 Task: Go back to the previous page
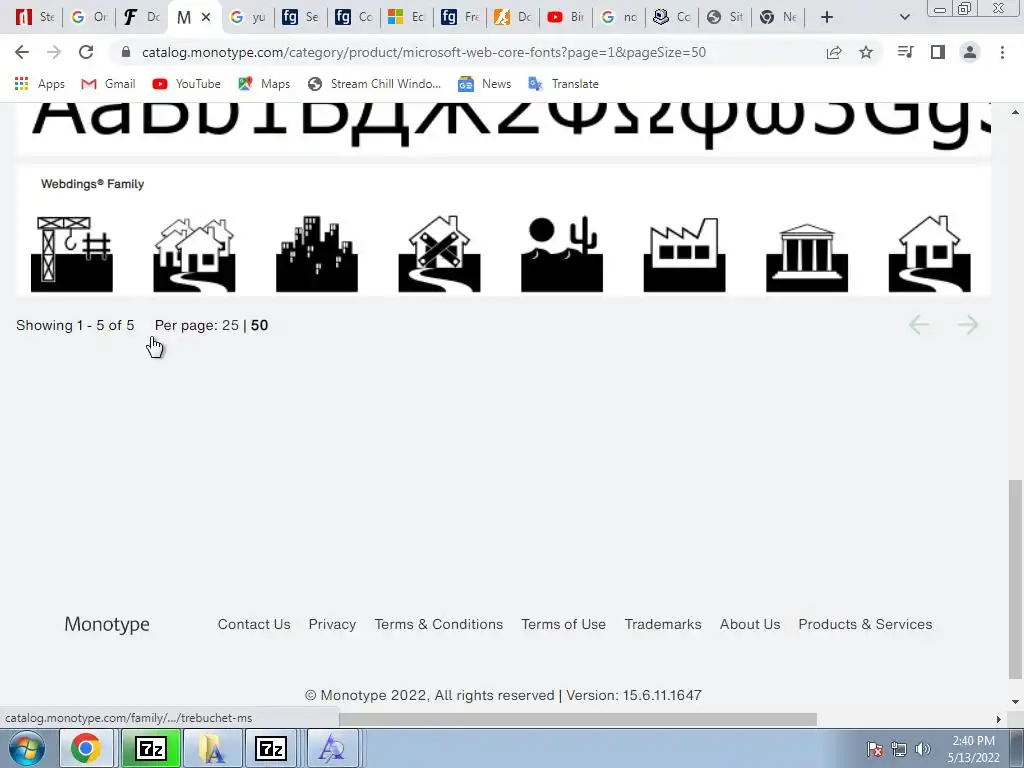[22, 52]
